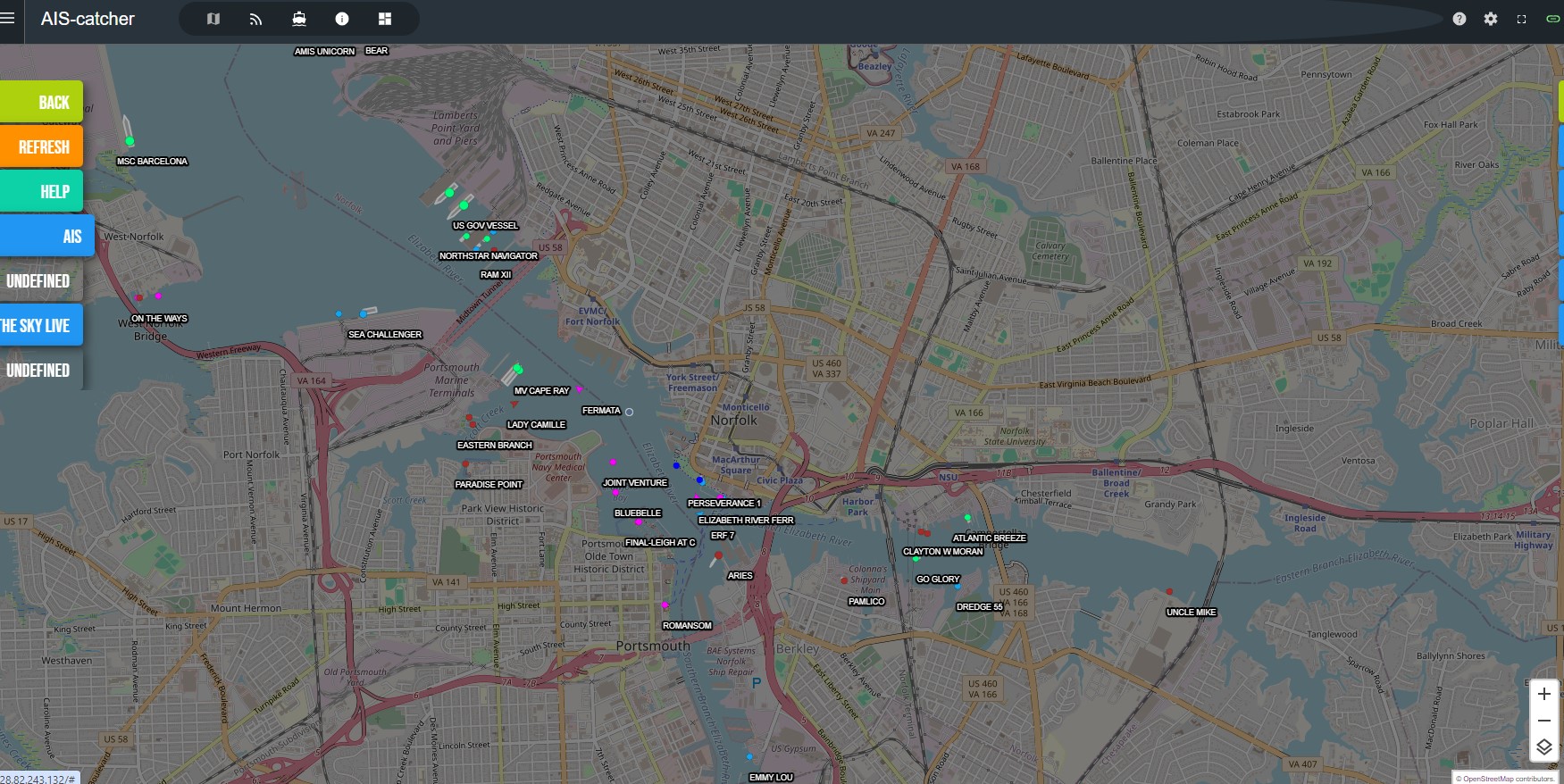Open settings gear icon
The image size is (1564, 784).
(1491, 19)
